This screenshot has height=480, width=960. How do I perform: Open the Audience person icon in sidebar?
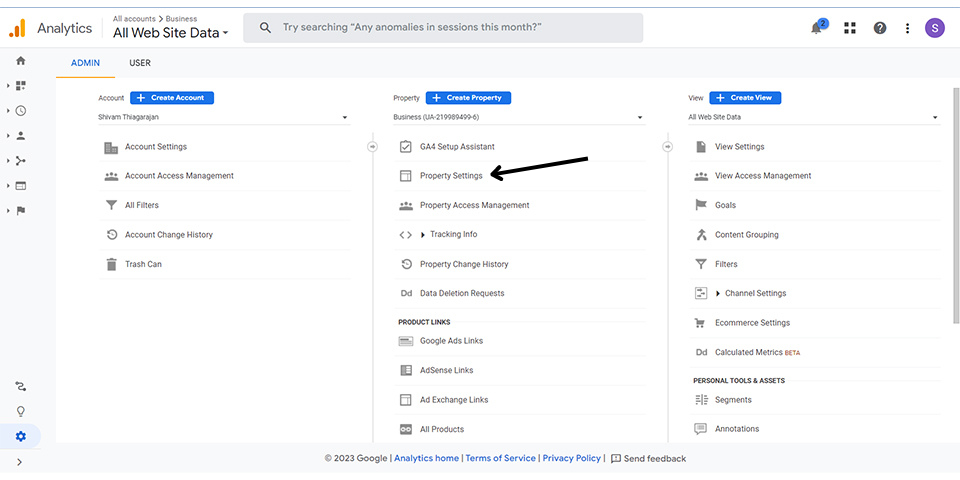21,136
